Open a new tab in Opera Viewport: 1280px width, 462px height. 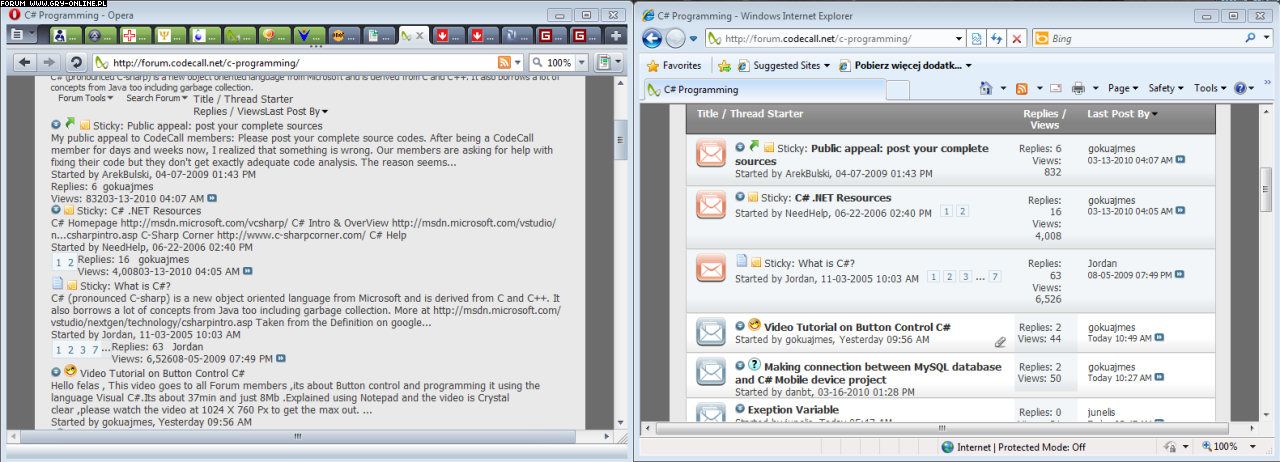tap(617, 35)
